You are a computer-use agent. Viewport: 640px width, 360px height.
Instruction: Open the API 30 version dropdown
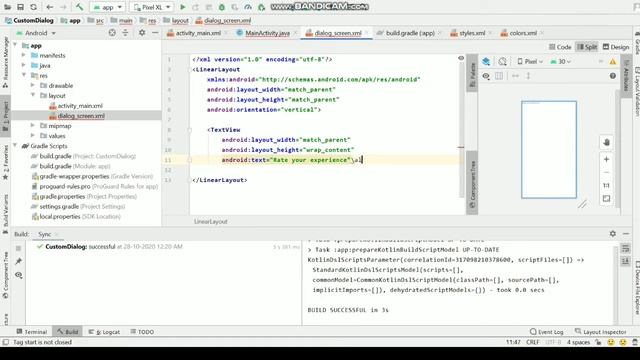click(560, 62)
